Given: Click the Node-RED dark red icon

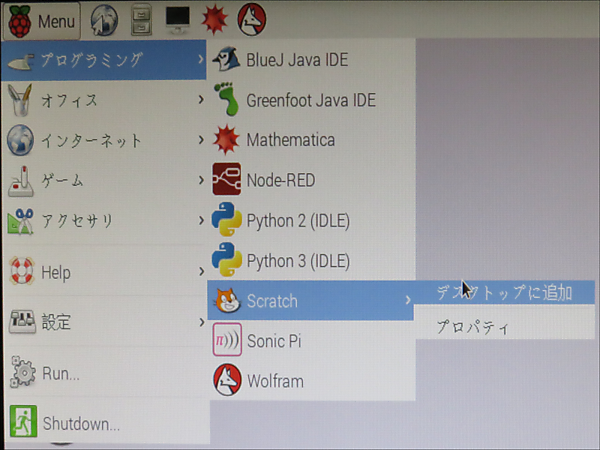Looking at the screenshot, I should 227,179.
